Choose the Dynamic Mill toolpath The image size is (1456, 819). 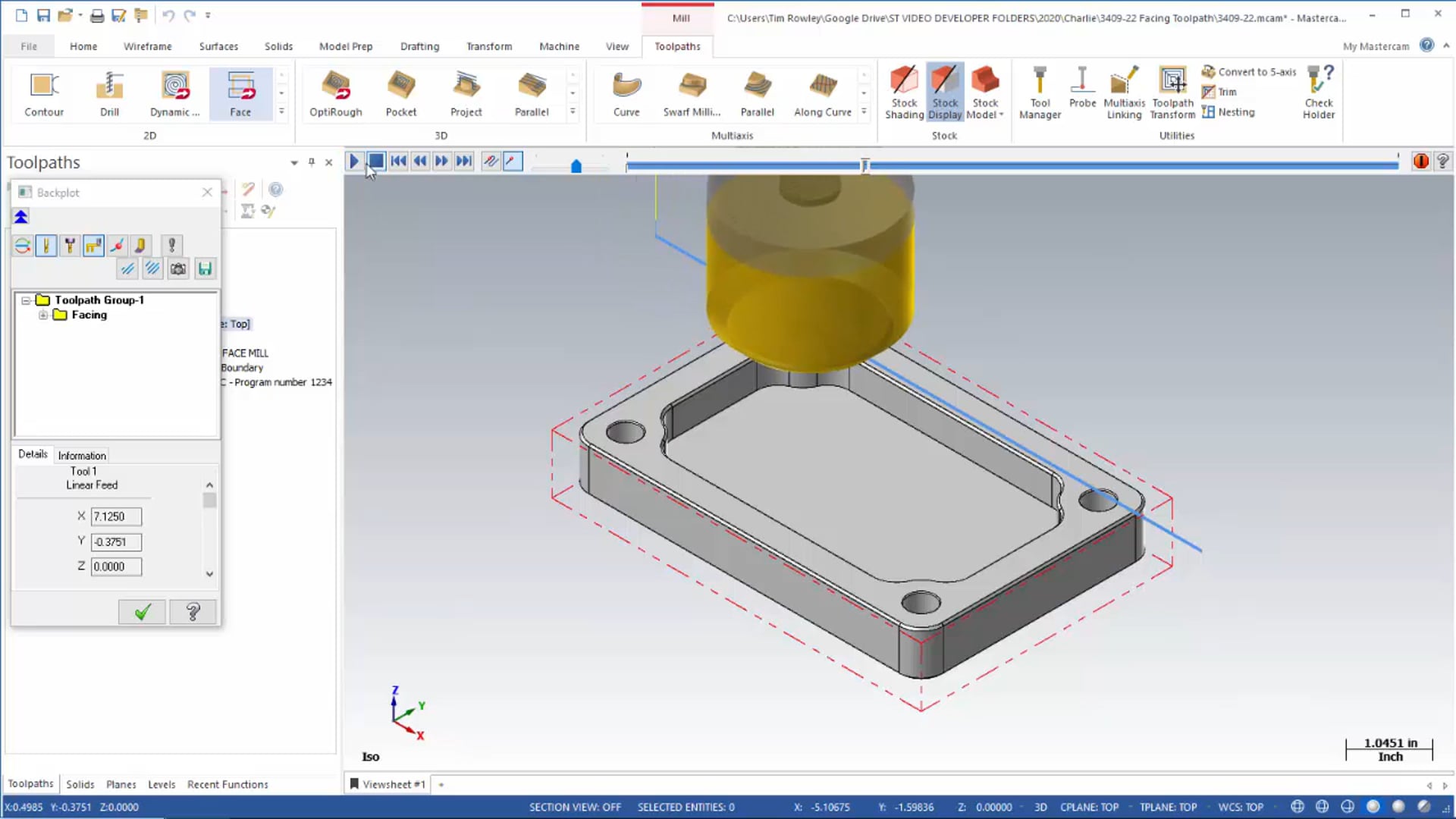point(175,94)
